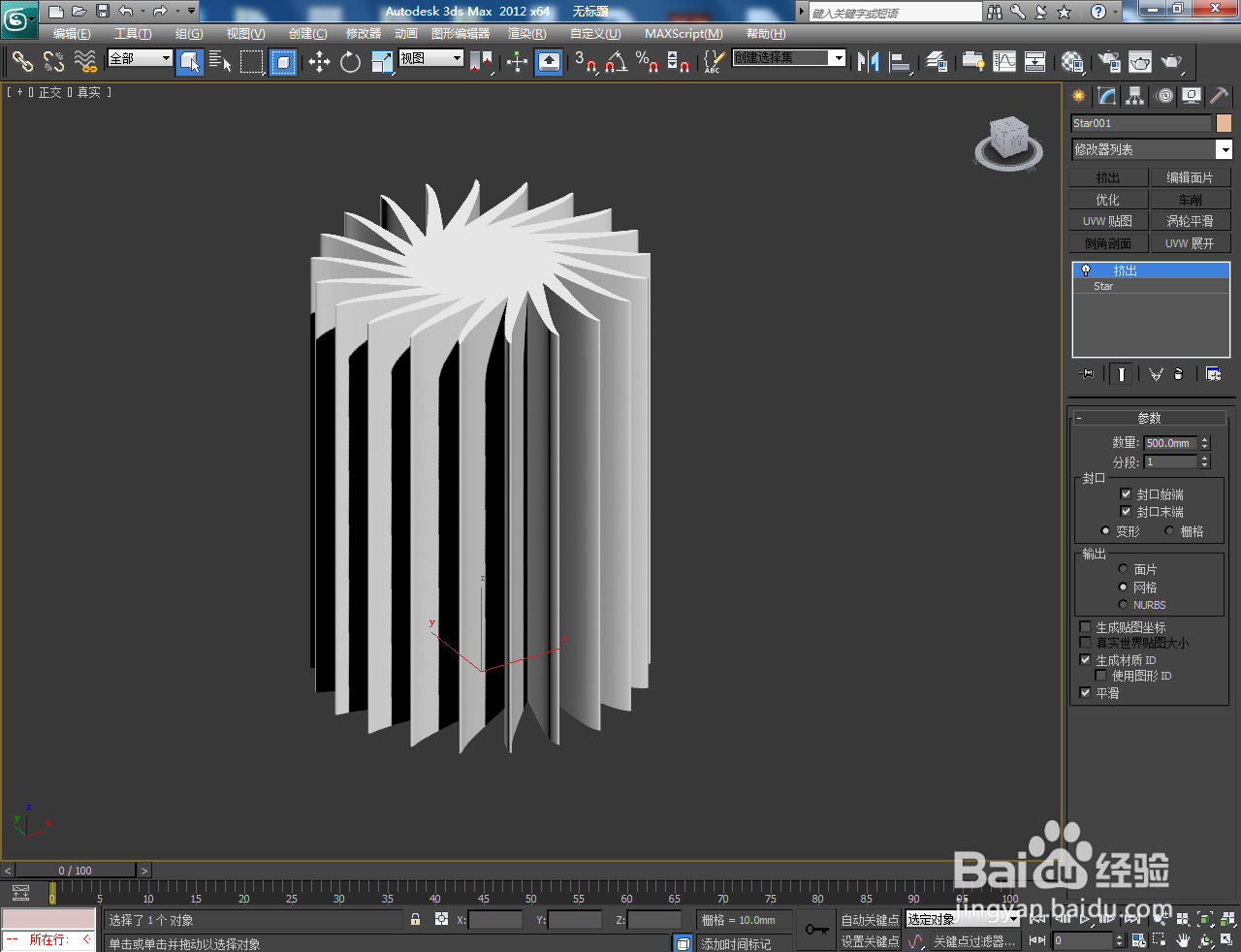Enable the 生成贴图坐标 checkbox
This screenshot has height=952, width=1241.
tap(1086, 627)
